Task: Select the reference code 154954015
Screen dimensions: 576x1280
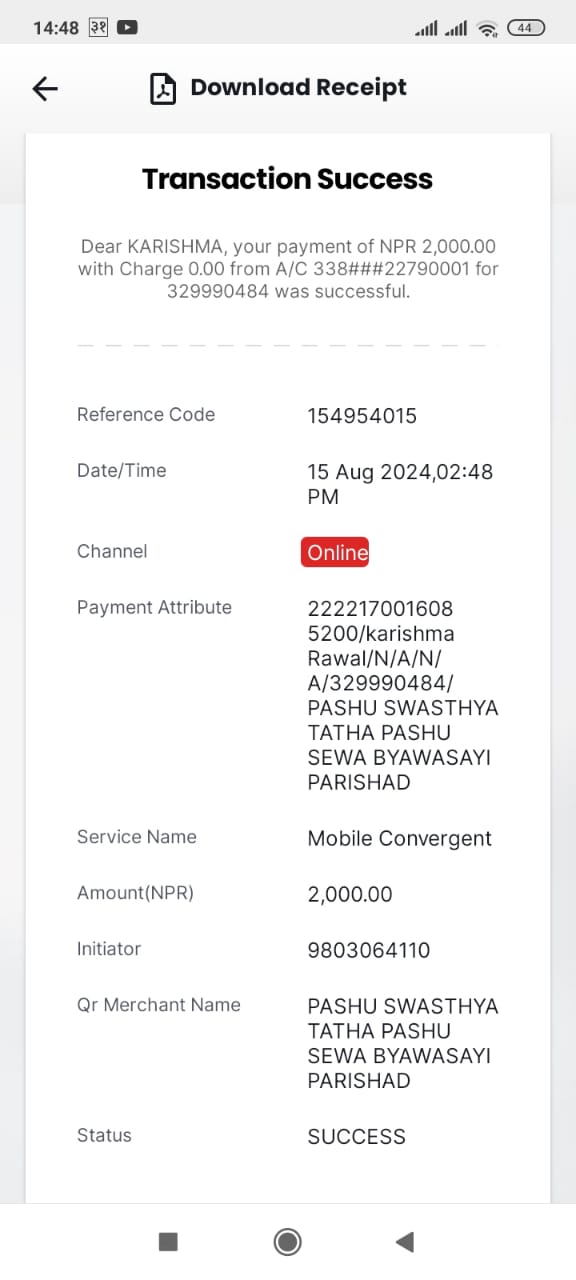Action: [362, 416]
